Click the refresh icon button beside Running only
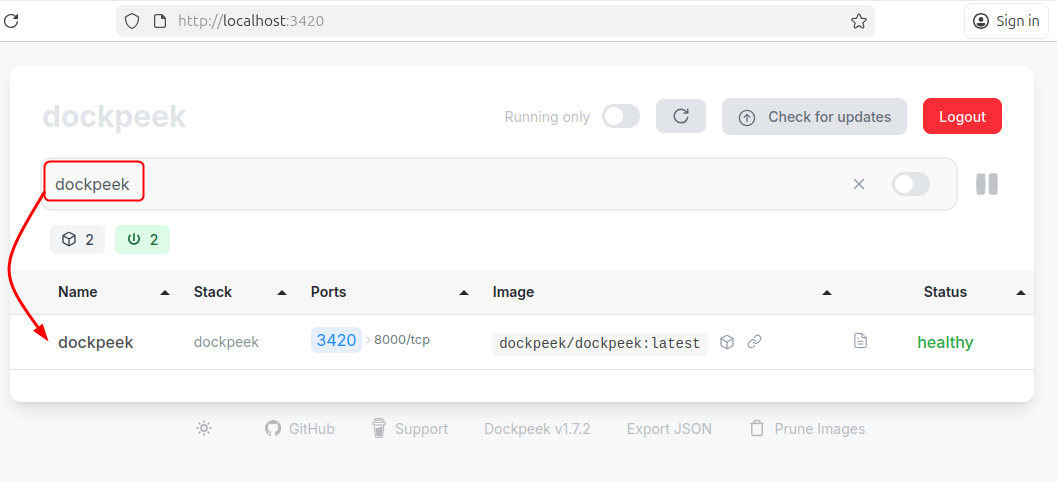The height and width of the screenshot is (481, 1057). click(681, 116)
